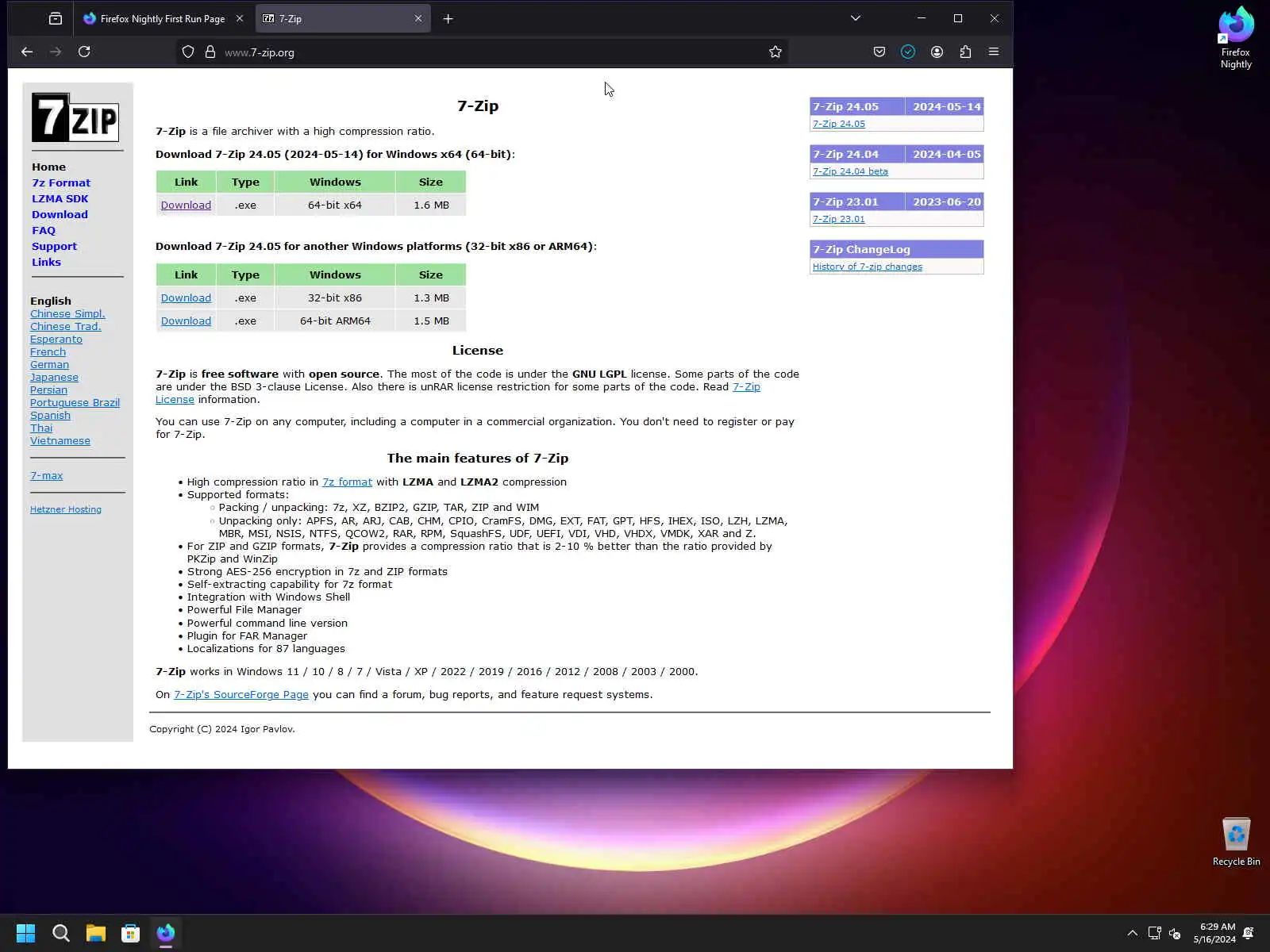Expand the list all tabs dropdown
This screenshot has width=1270, height=952.
click(856, 18)
